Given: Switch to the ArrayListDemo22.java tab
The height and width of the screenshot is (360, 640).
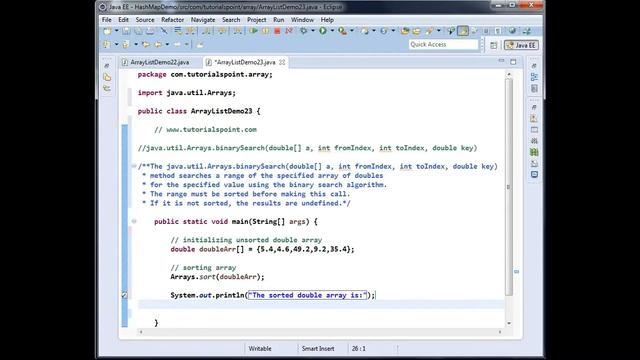Looking at the screenshot, I should [160, 62].
